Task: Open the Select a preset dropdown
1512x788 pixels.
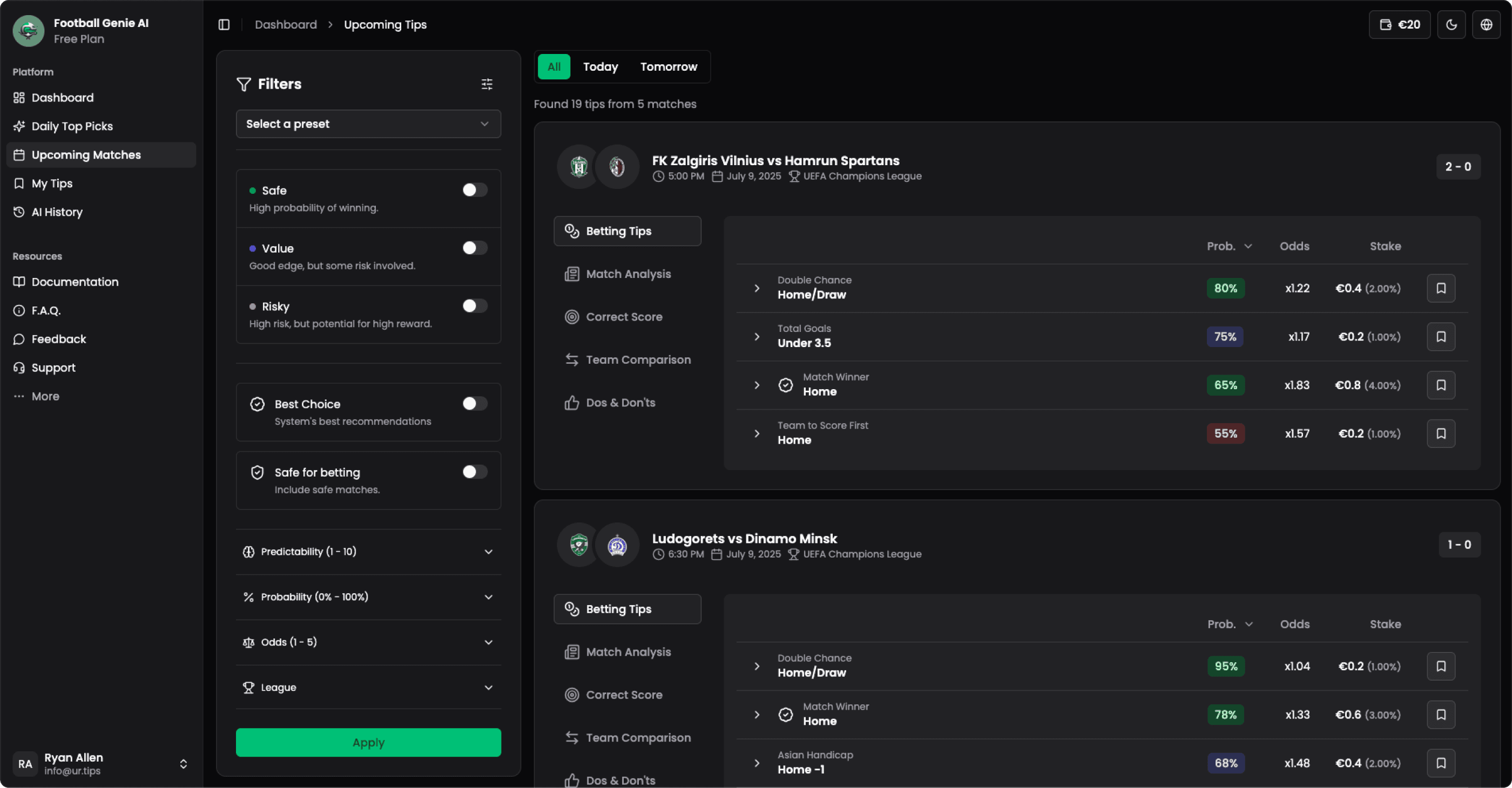Action: coord(368,124)
